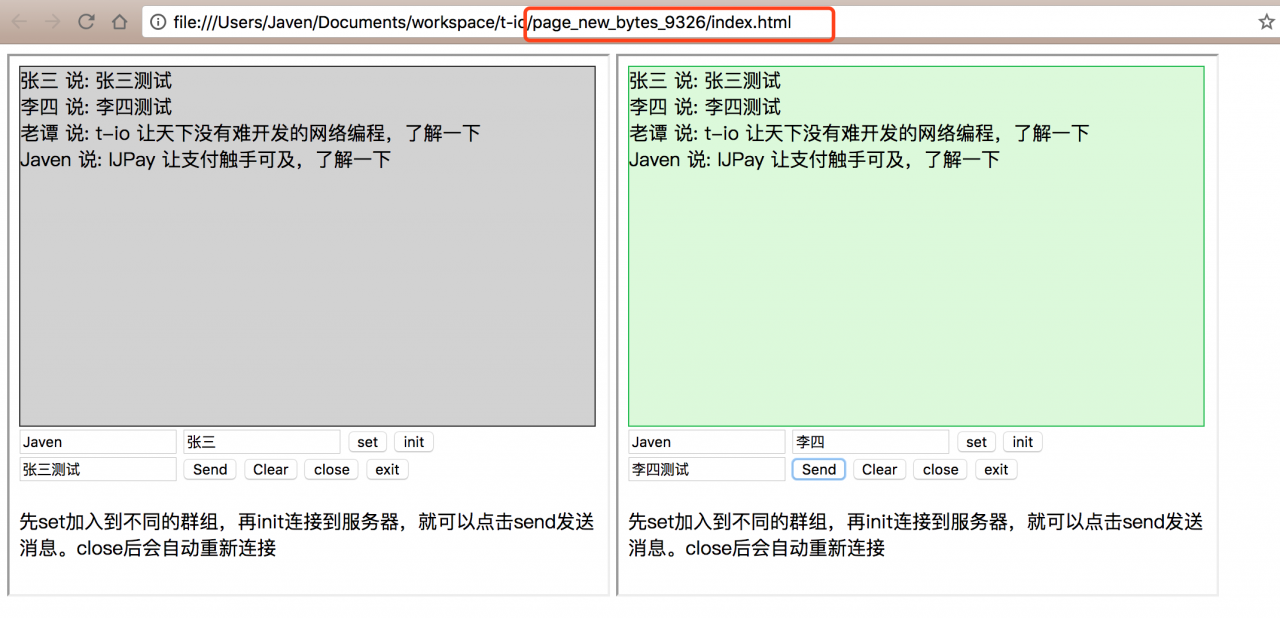Screen dimensions: 1280x618
Task: Click the browser back arrow
Action: (19, 21)
